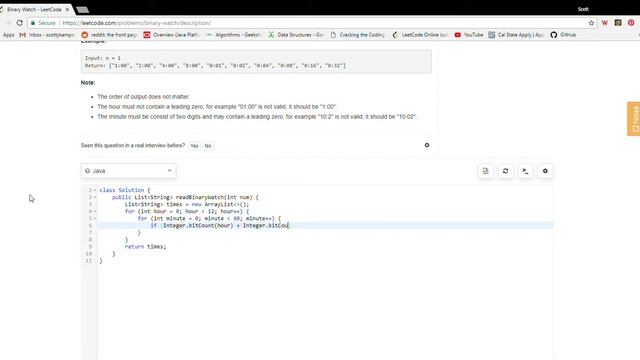Open editor settings gear icon
Viewport: 640px width, 360px height.
click(x=545, y=171)
